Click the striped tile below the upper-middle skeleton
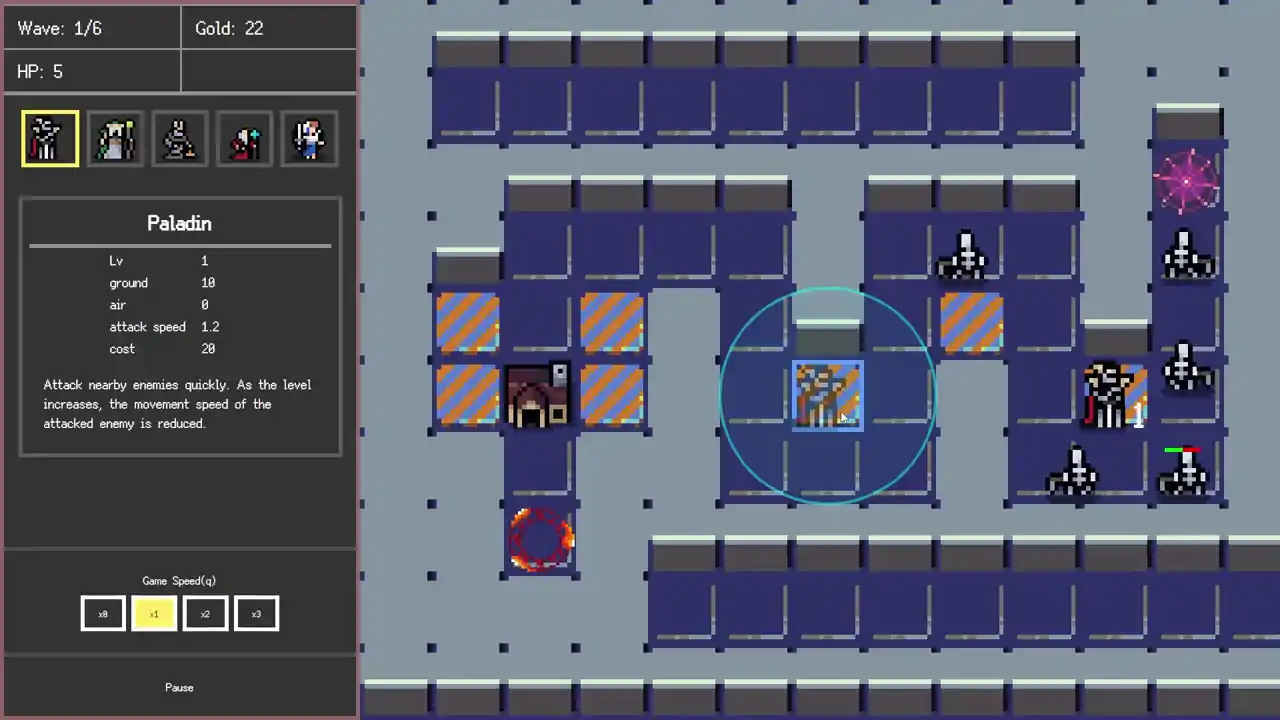Viewport: 1280px width, 720px height. pos(971,323)
